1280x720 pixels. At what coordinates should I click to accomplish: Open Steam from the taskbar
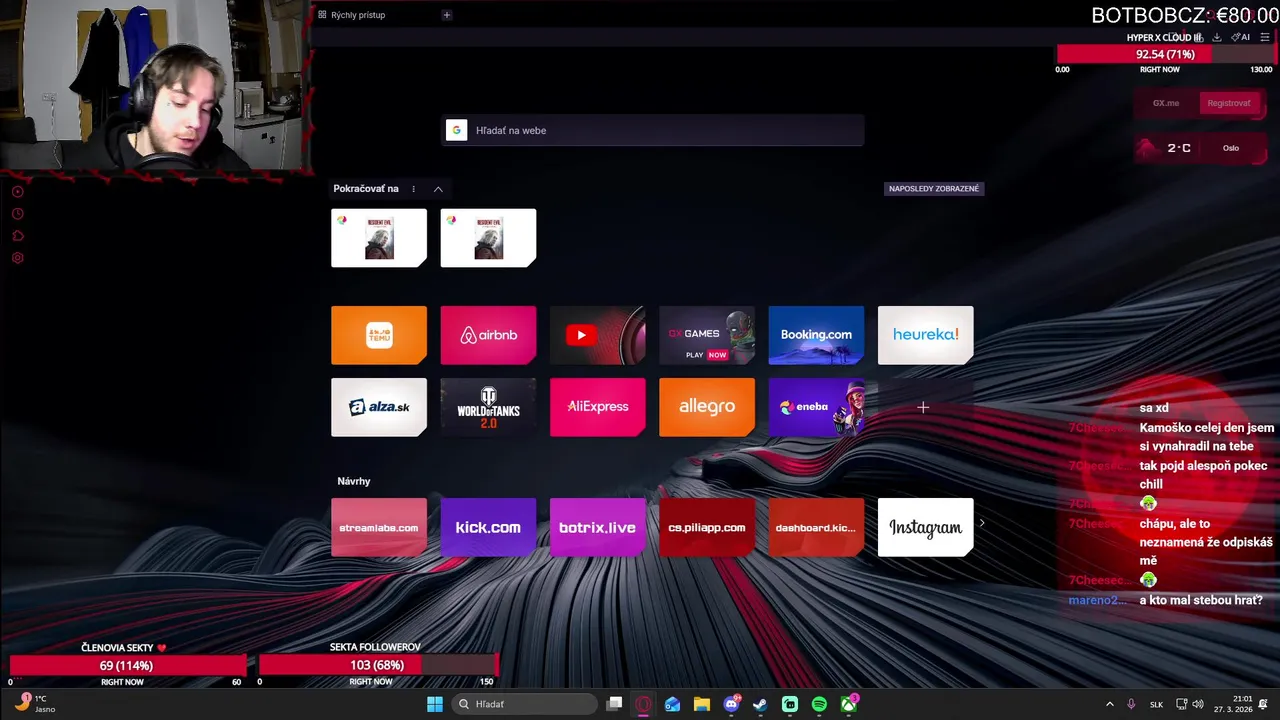coord(760,704)
